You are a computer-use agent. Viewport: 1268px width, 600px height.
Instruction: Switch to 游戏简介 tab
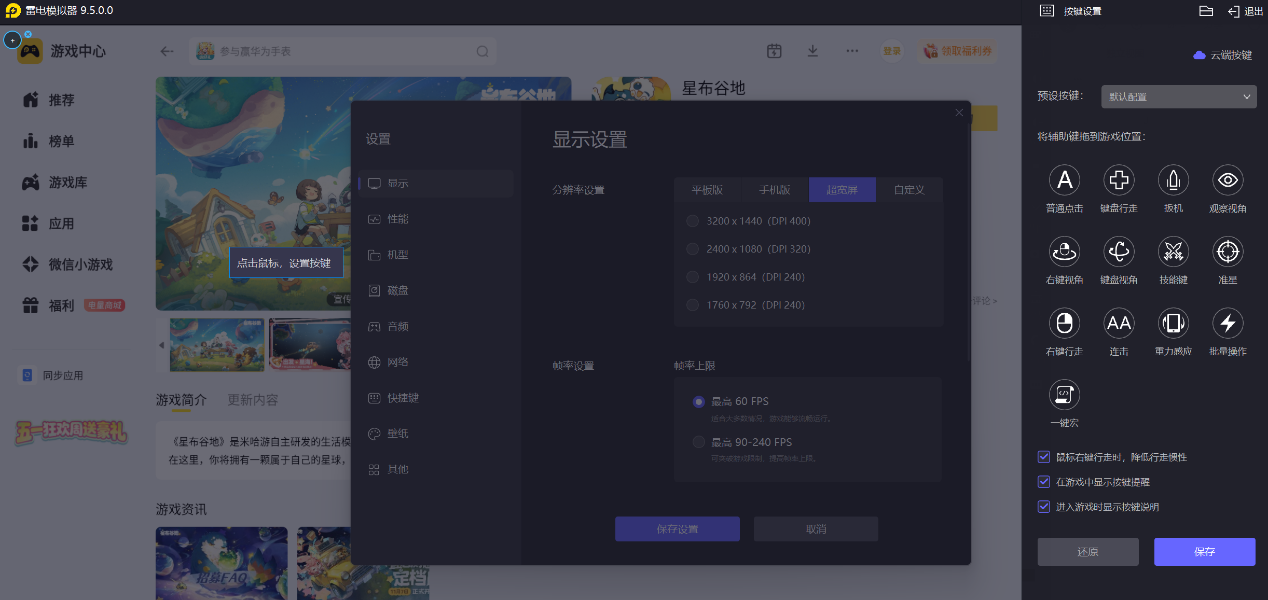[181, 400]
